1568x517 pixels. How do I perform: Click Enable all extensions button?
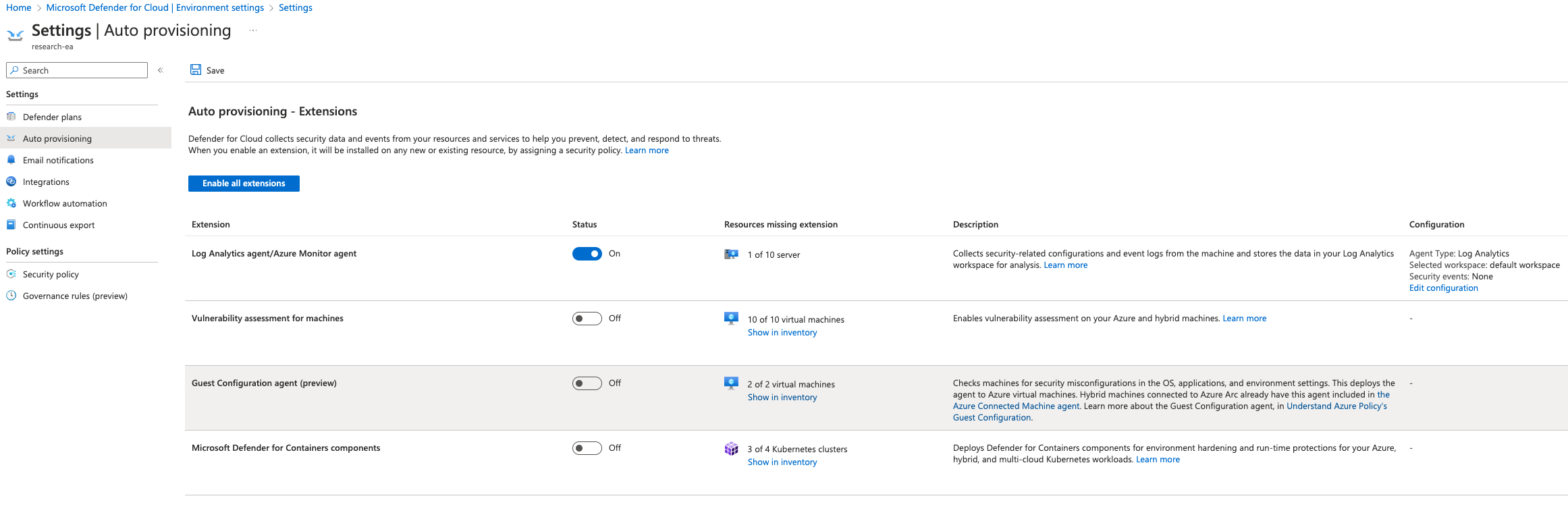point(244,184)
